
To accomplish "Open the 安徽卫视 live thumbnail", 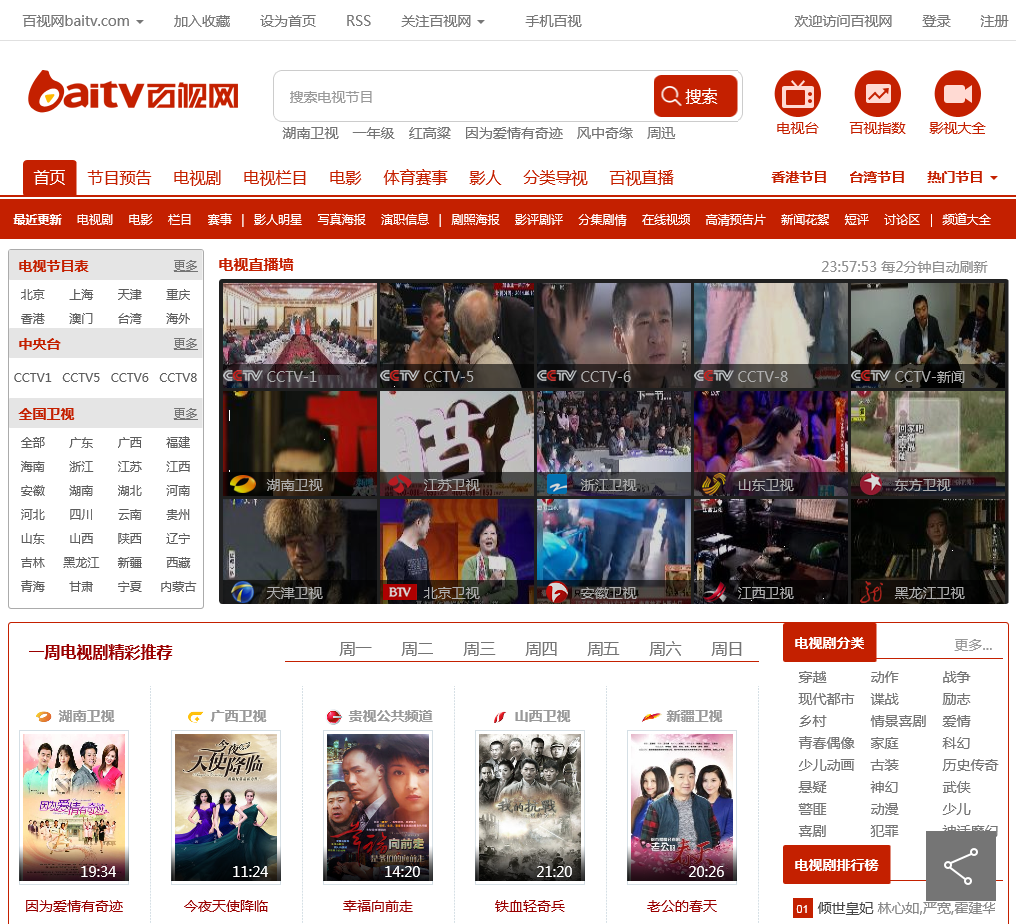I will point(614,551).
